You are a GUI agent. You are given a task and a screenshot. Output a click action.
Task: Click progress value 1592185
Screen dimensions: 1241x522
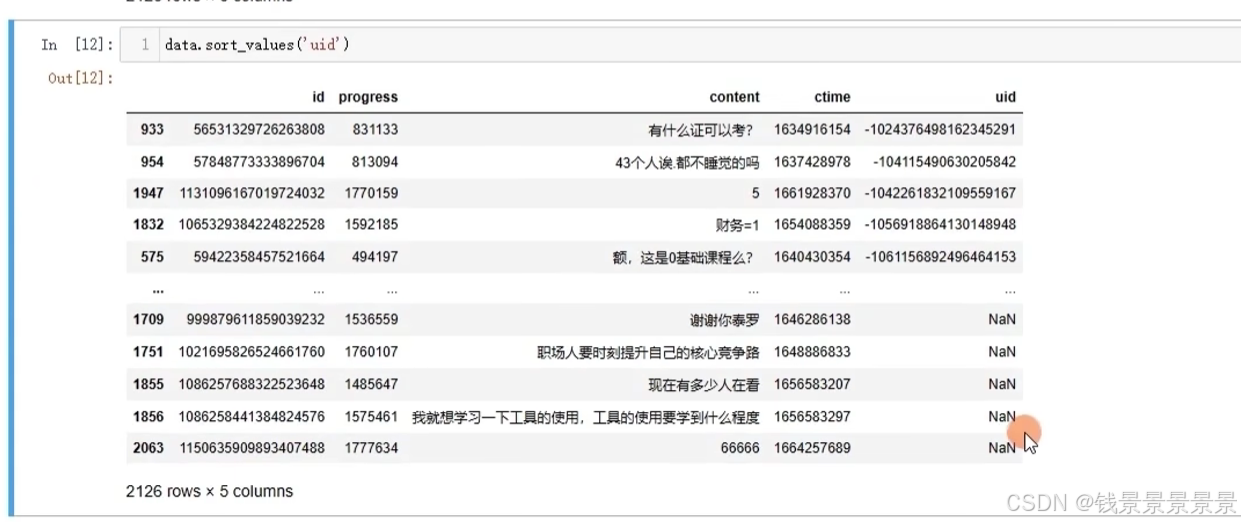[371, 225]
